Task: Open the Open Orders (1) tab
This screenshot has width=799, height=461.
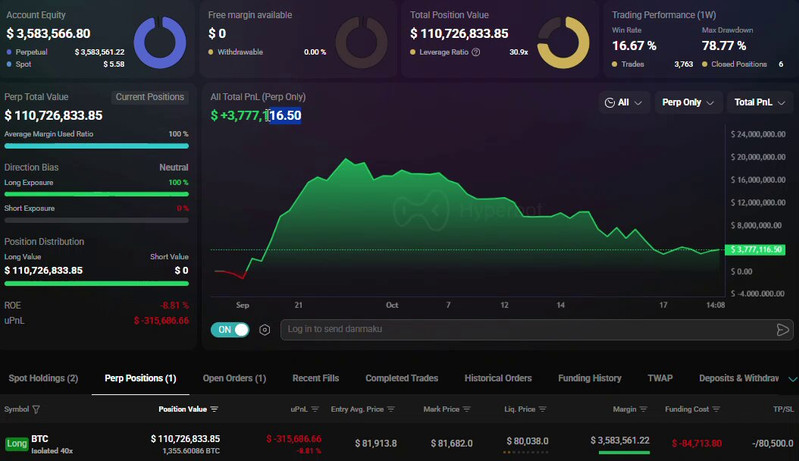Action: tap(234, 378)
